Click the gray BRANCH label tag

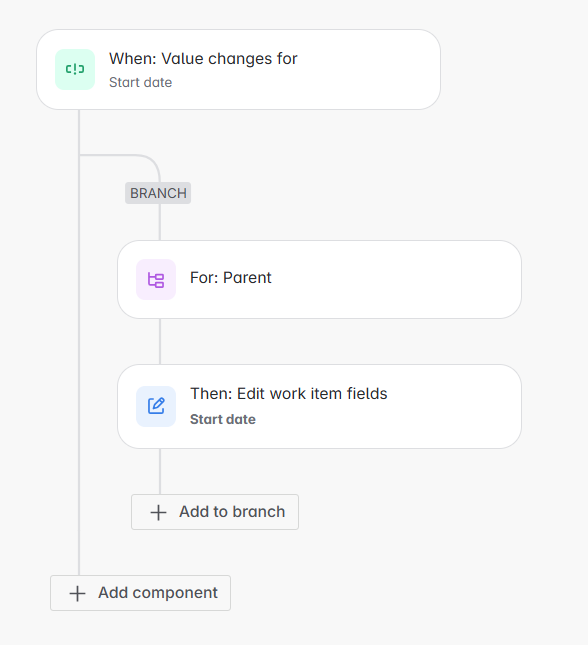coord(158,193)
